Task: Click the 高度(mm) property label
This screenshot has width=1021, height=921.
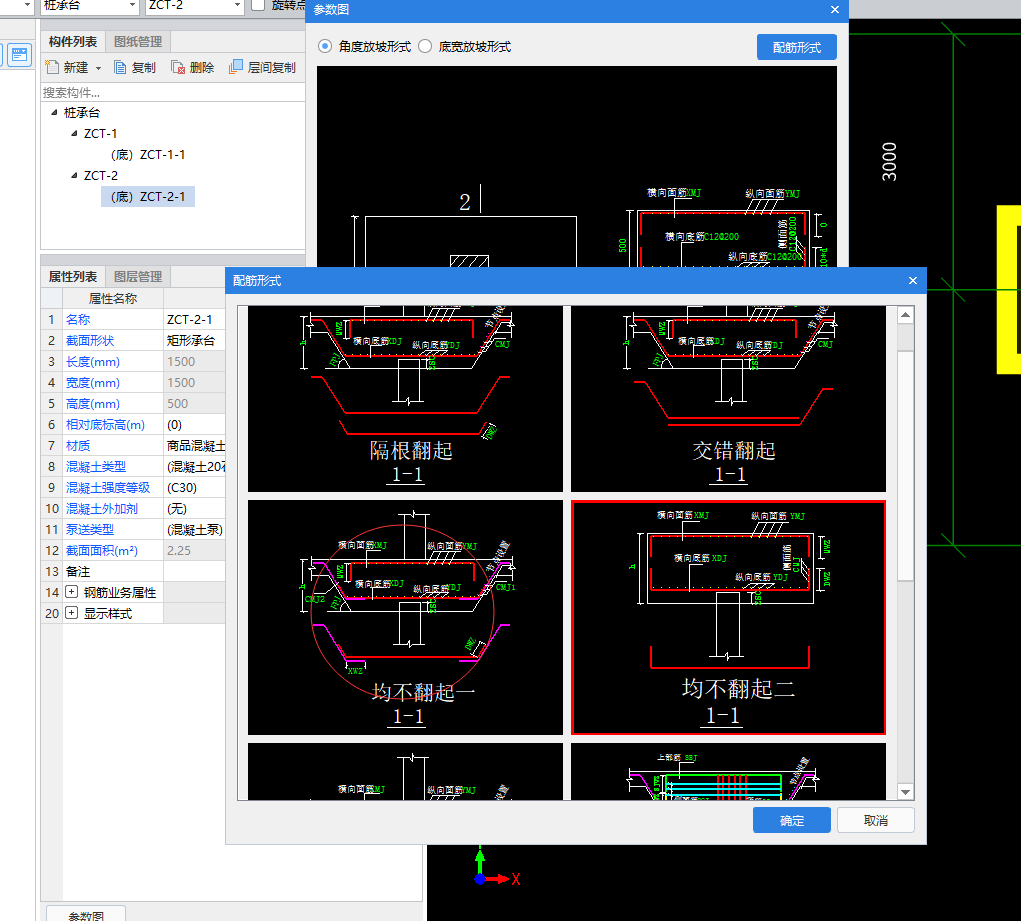Action: [92, 403]
